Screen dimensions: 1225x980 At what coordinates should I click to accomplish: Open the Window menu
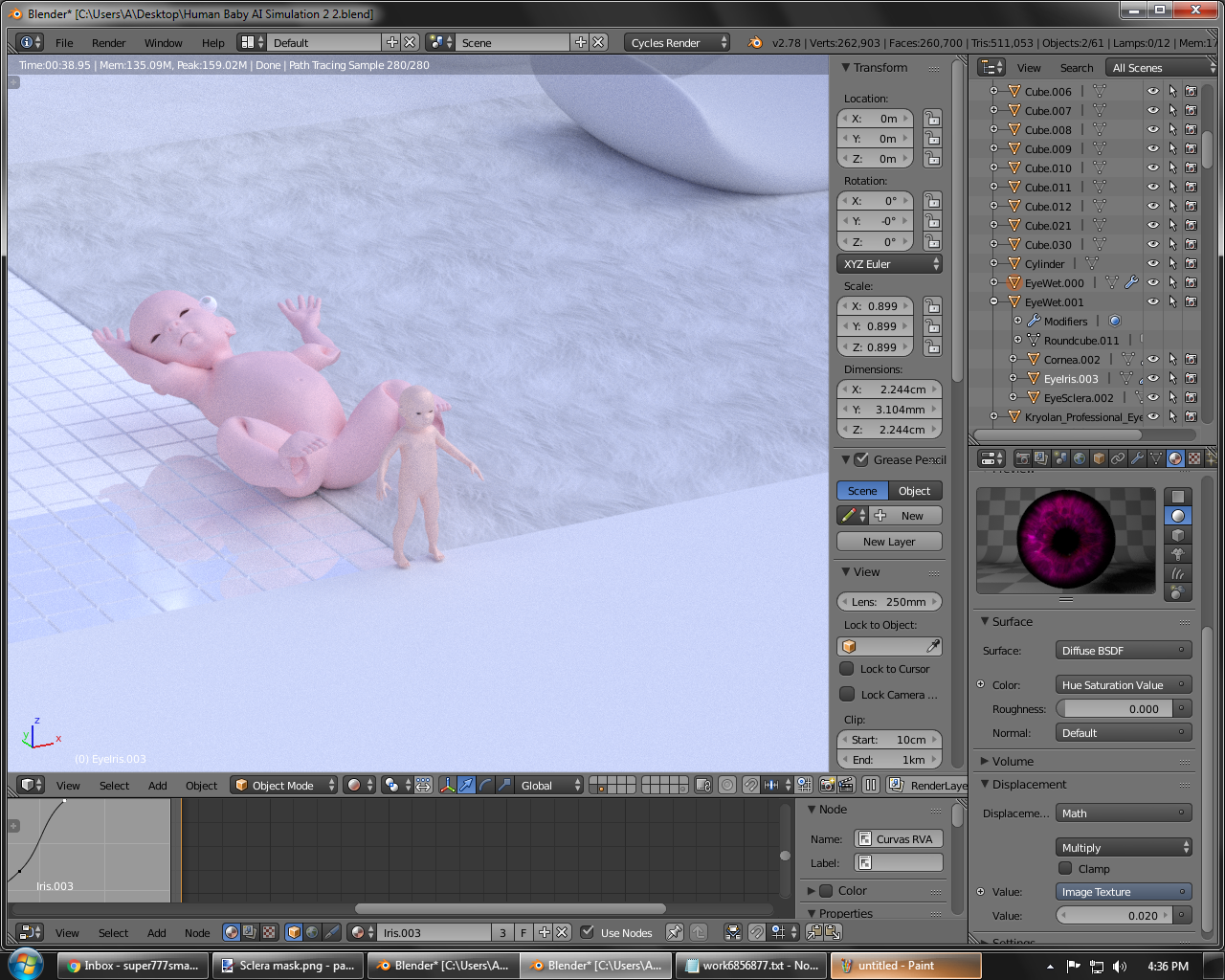tap(163, 43)
